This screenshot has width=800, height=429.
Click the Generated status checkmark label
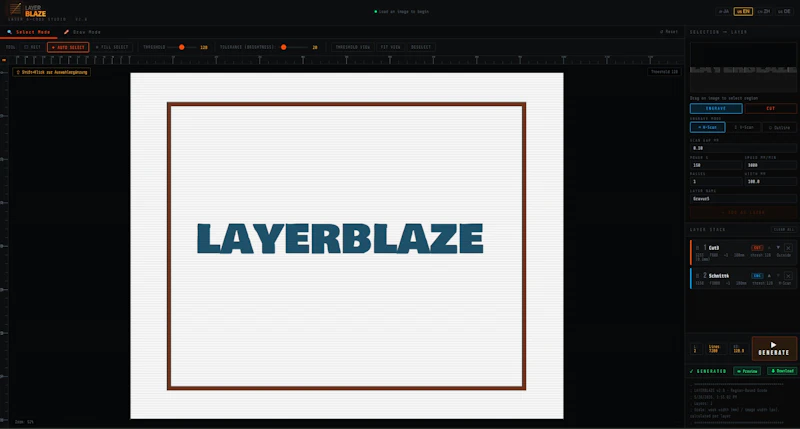(708, 371)
